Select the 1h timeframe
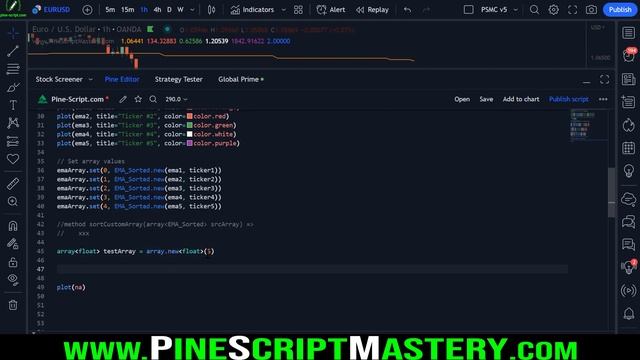 144,10
